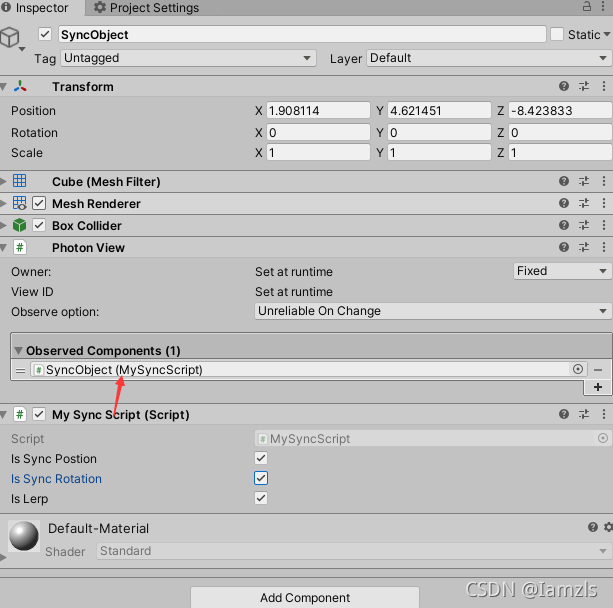This screenshot has height=608, width=613.
Task: Open Mesh Renderer presets icon
Action: point(584,203)
